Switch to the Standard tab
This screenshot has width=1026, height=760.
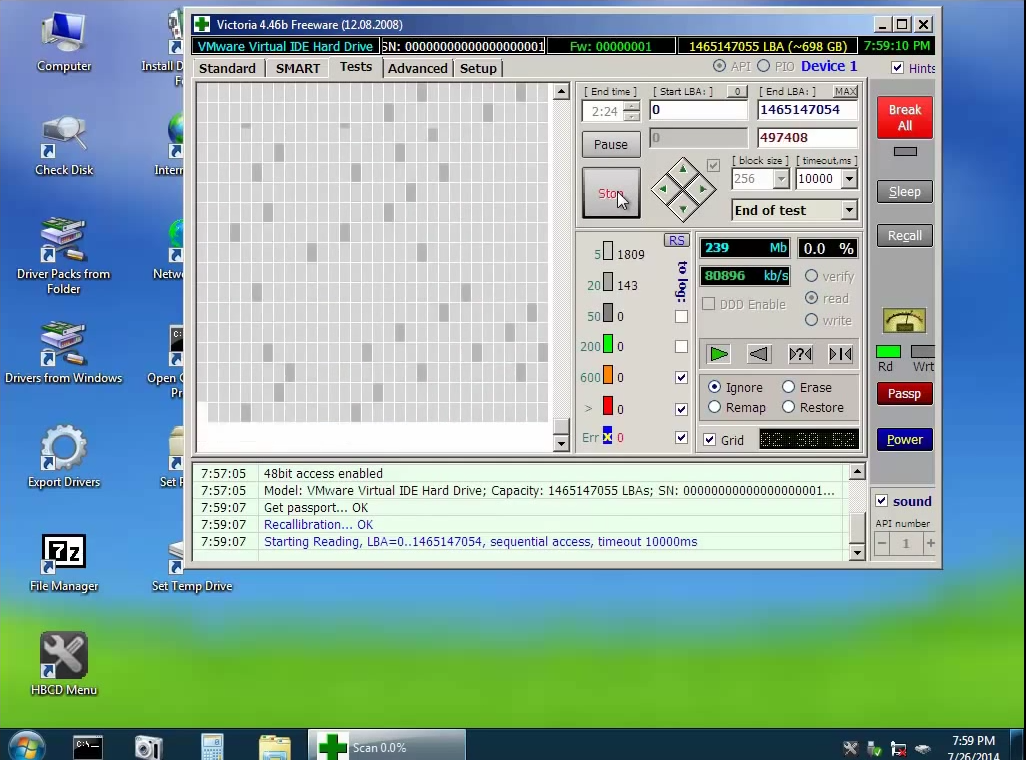click(227, 68)
